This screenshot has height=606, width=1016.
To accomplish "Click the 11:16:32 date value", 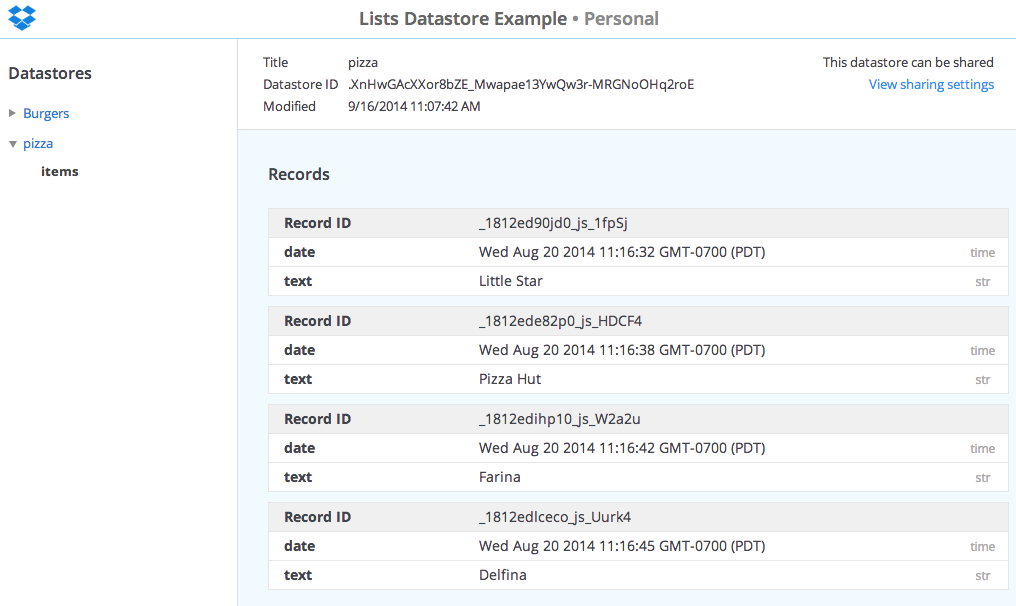I will [621, 252].
